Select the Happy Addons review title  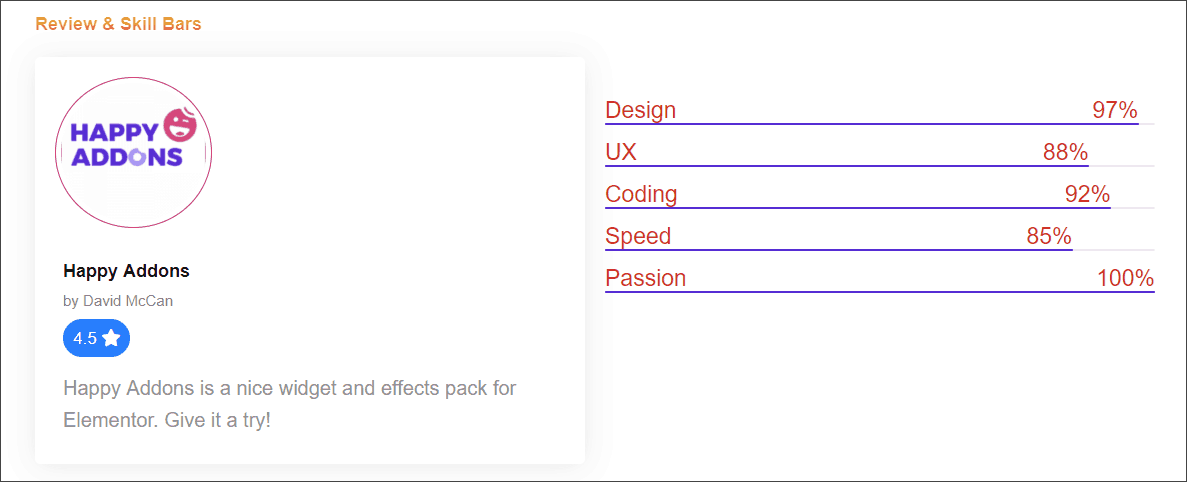[126, 271]
